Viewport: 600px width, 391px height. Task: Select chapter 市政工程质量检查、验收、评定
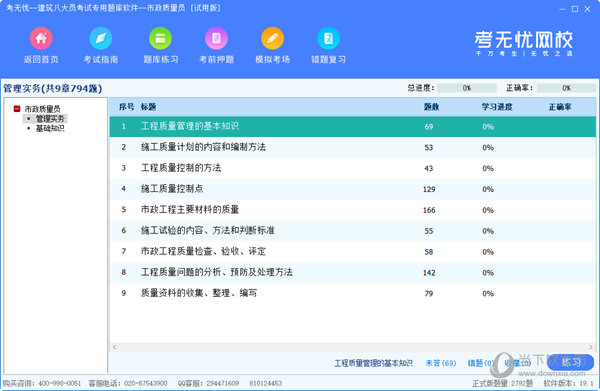tap(352, 252)
